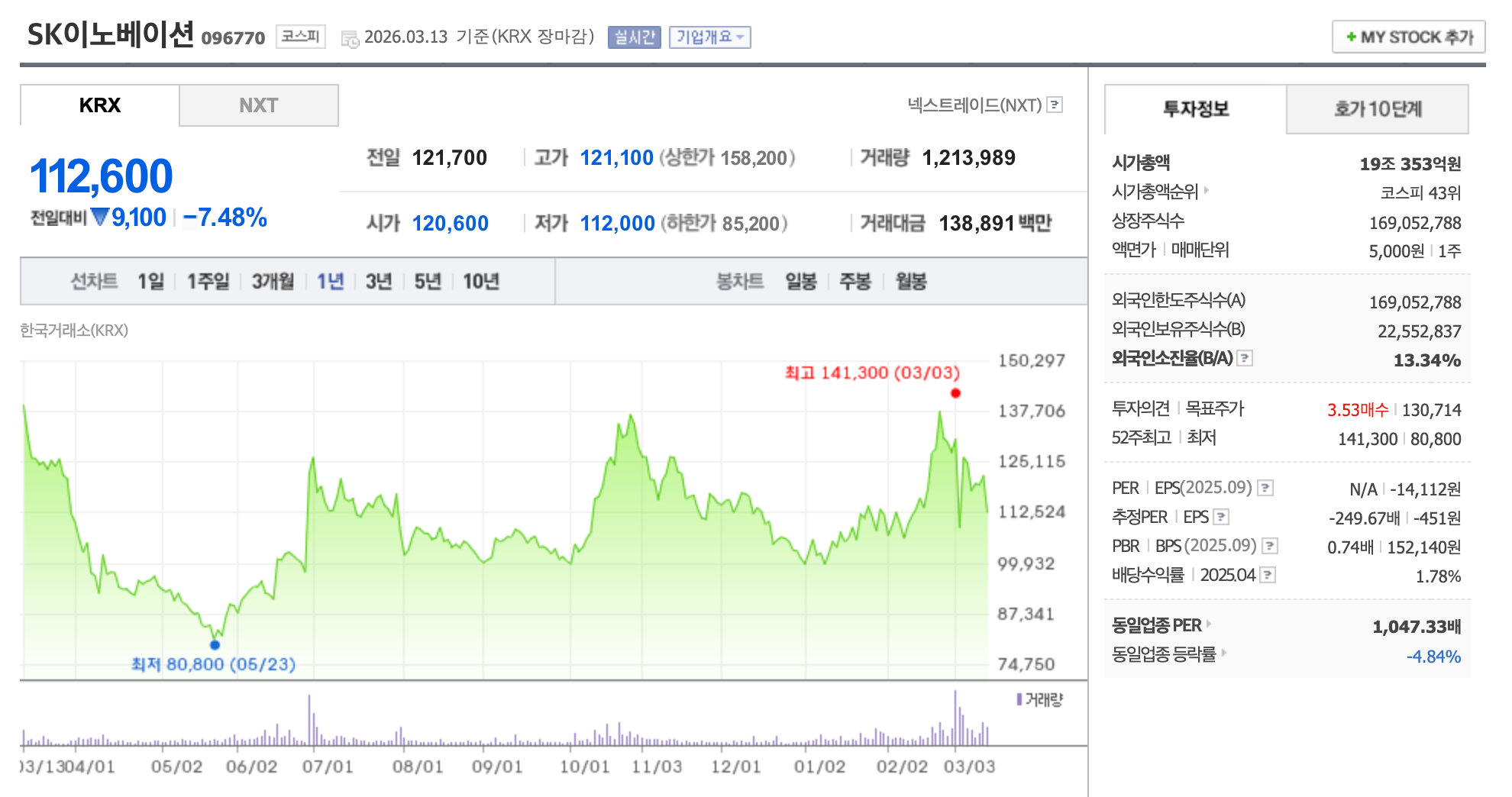
Task: Open the 기업개요 dropdown
Action: point(710,37)
